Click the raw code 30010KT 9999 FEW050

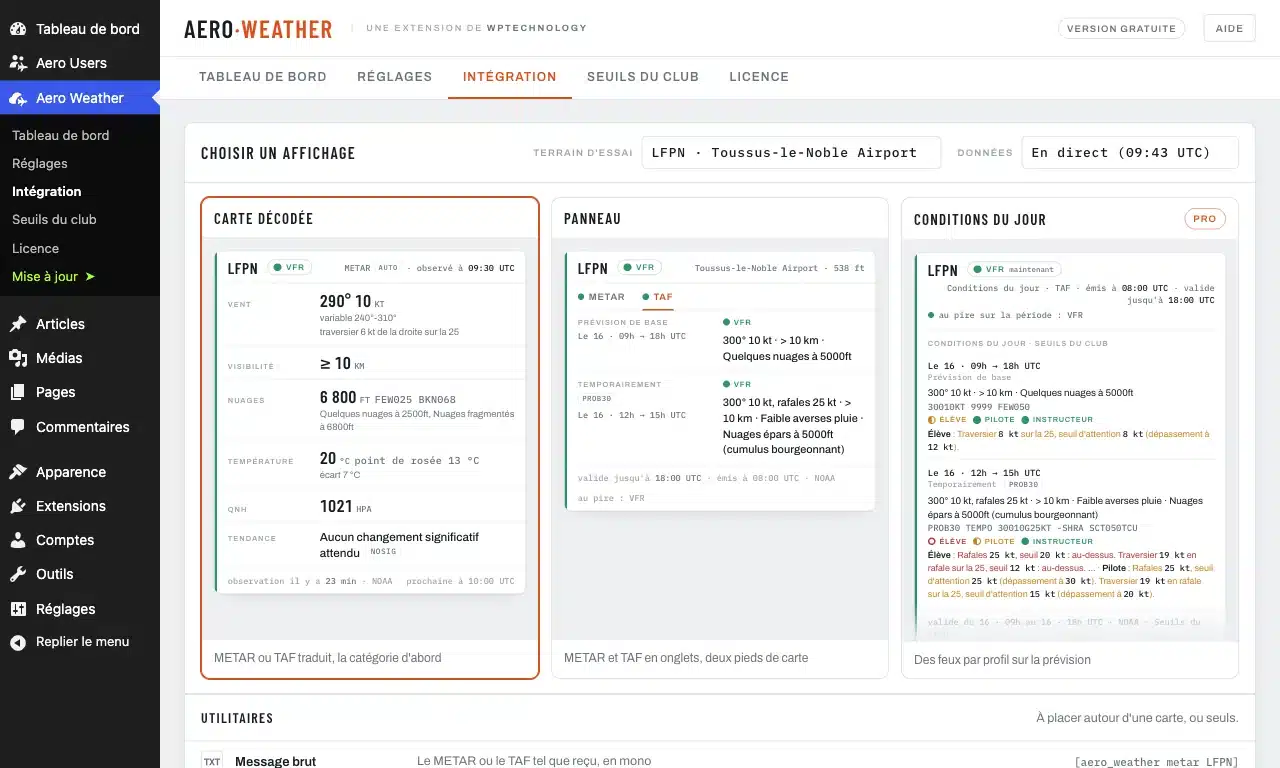979,406
